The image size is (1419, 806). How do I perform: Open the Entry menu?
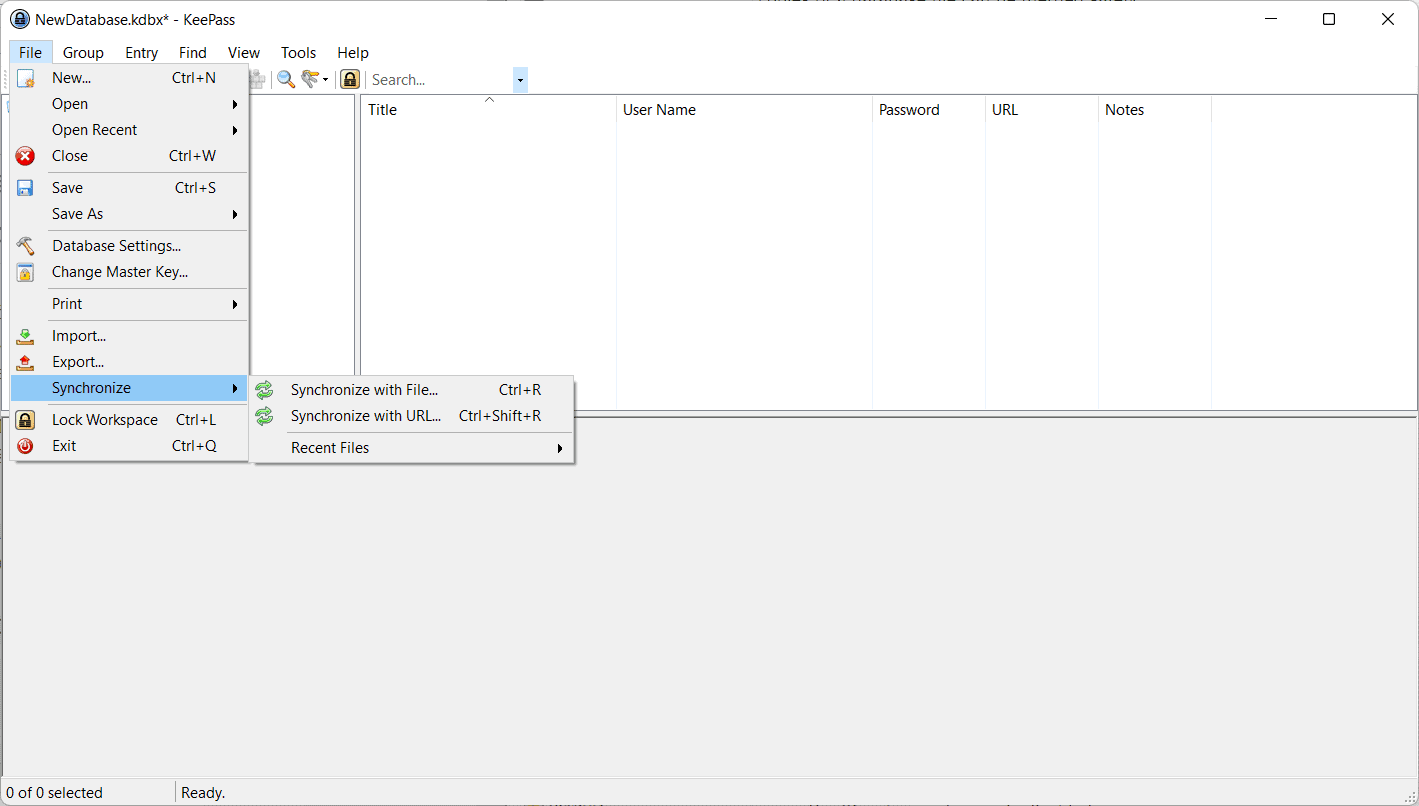(x=141, y=53)
